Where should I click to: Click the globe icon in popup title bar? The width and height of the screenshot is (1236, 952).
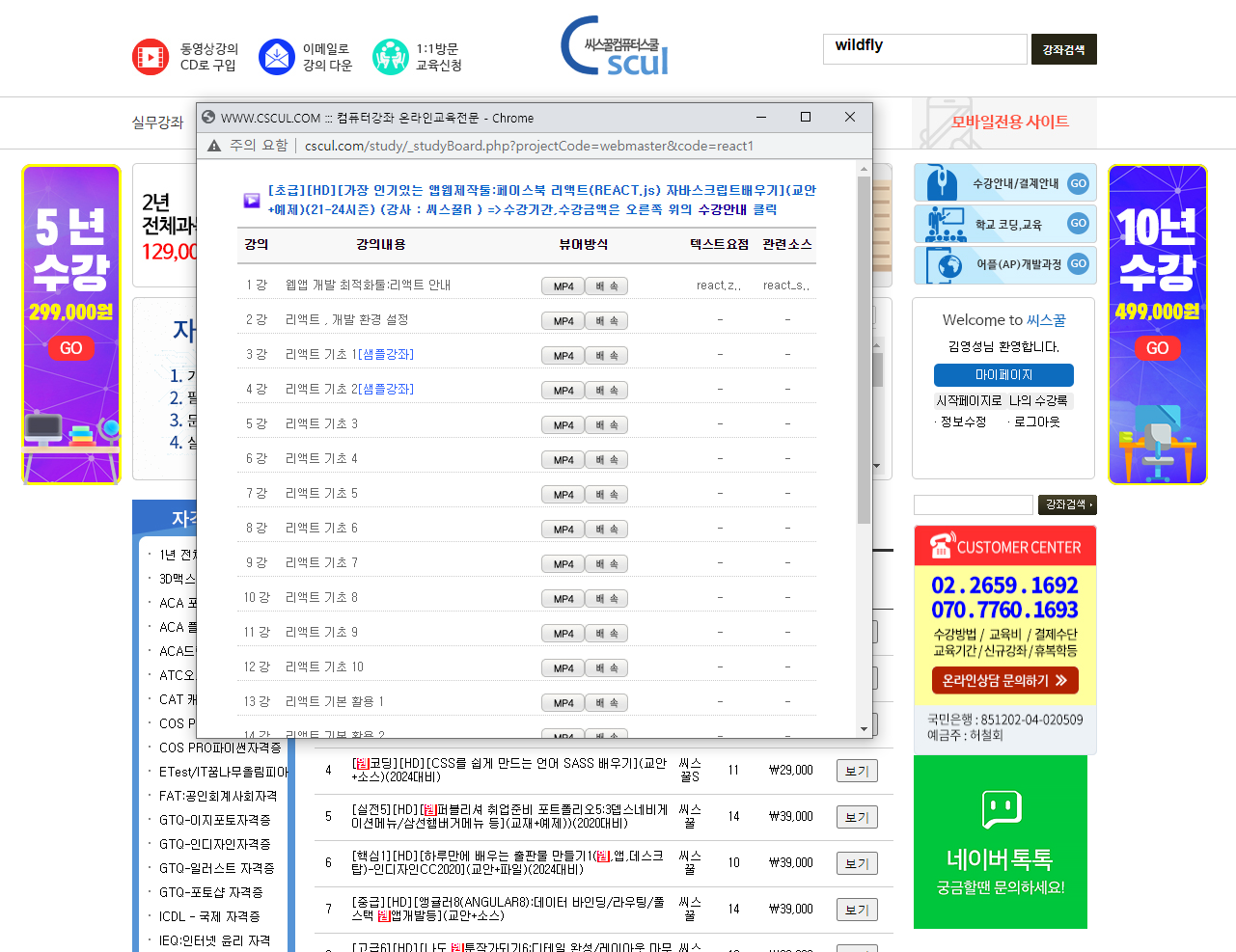point(208,118)
